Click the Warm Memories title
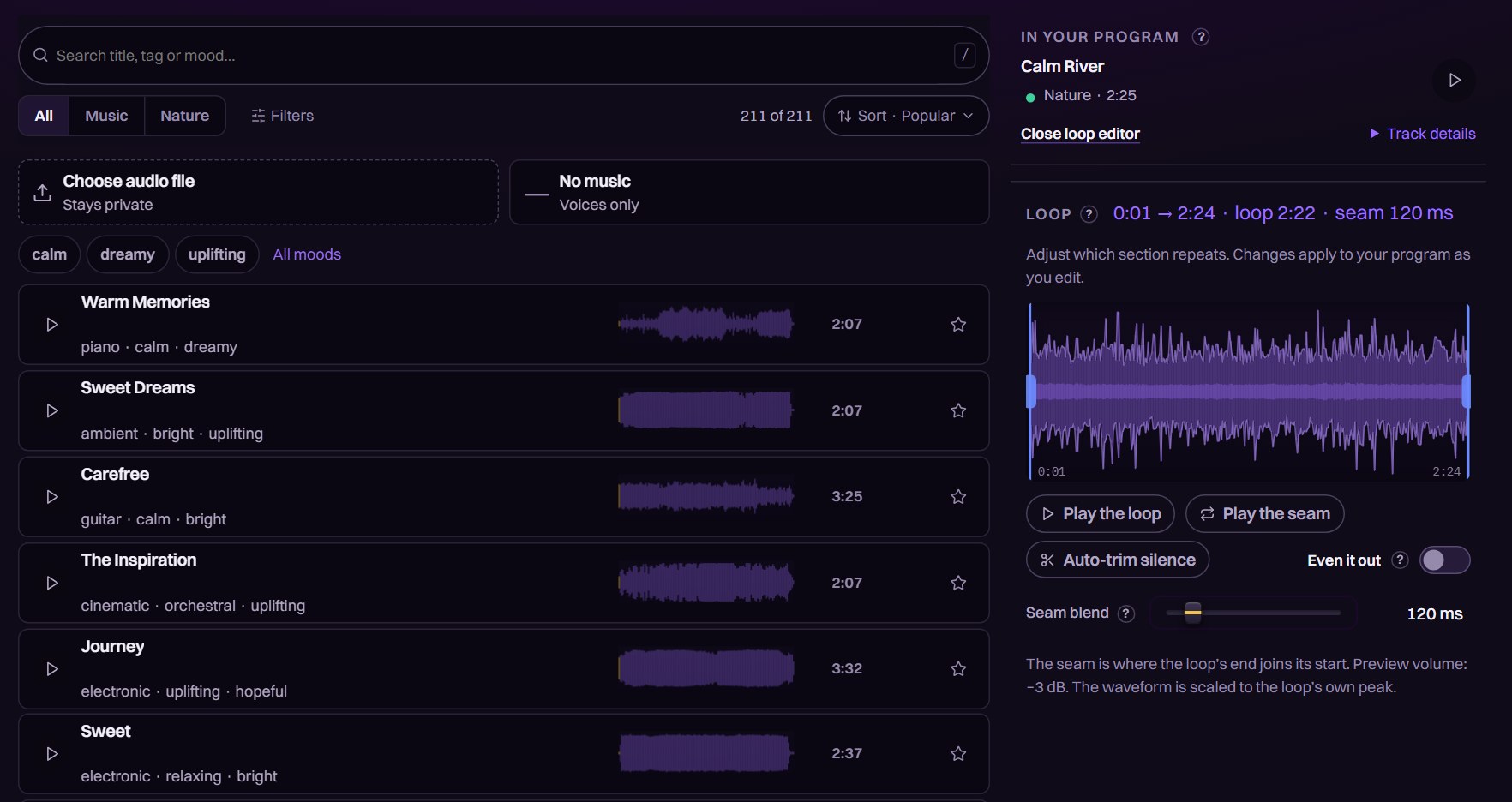Screen dimensions: 1512x802 pyautogui.click(x=145, y=302)
